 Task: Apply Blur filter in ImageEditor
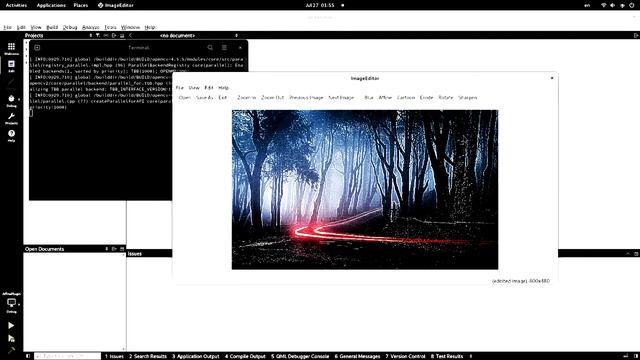click(x=369, y=98)
